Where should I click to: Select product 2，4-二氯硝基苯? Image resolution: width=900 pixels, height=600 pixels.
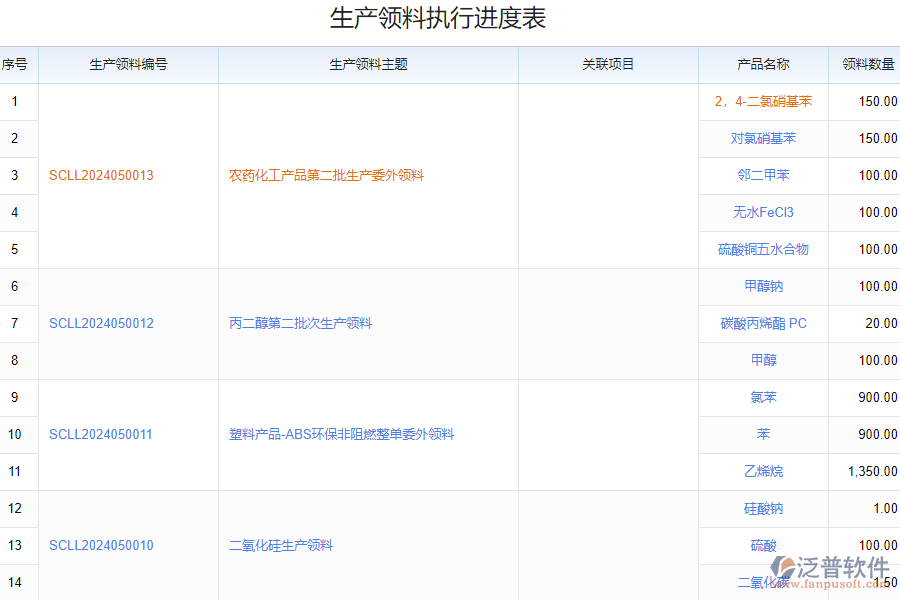coord(763,102)
